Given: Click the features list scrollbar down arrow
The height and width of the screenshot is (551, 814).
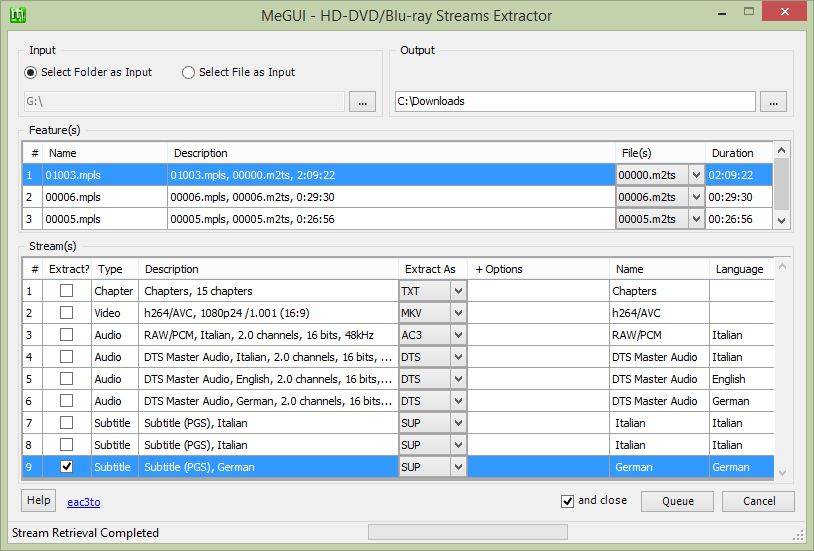Looking at the screenshot, I should 781,221.
